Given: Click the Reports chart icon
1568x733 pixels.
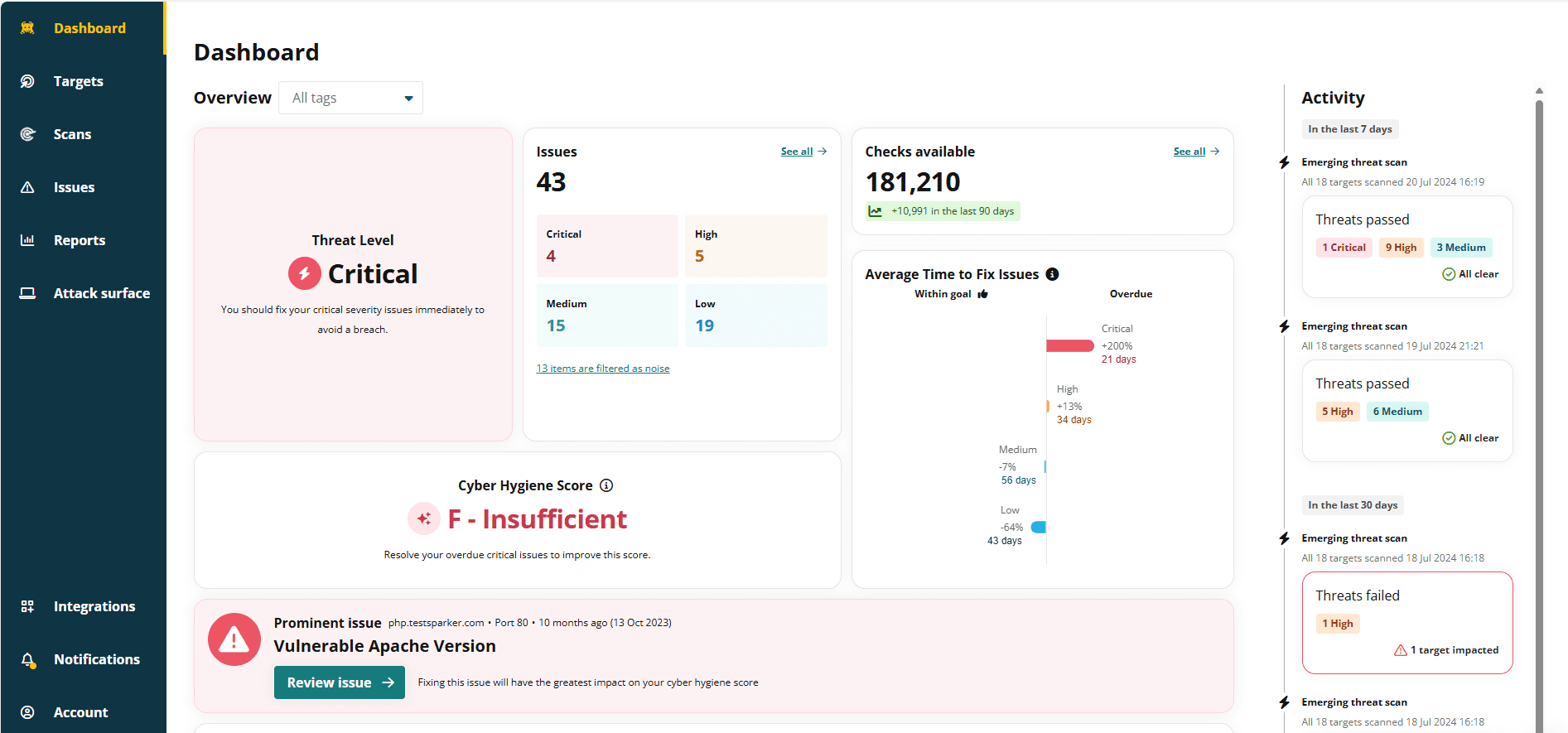Looking at the screenshot, I should (x=27, y=240).
